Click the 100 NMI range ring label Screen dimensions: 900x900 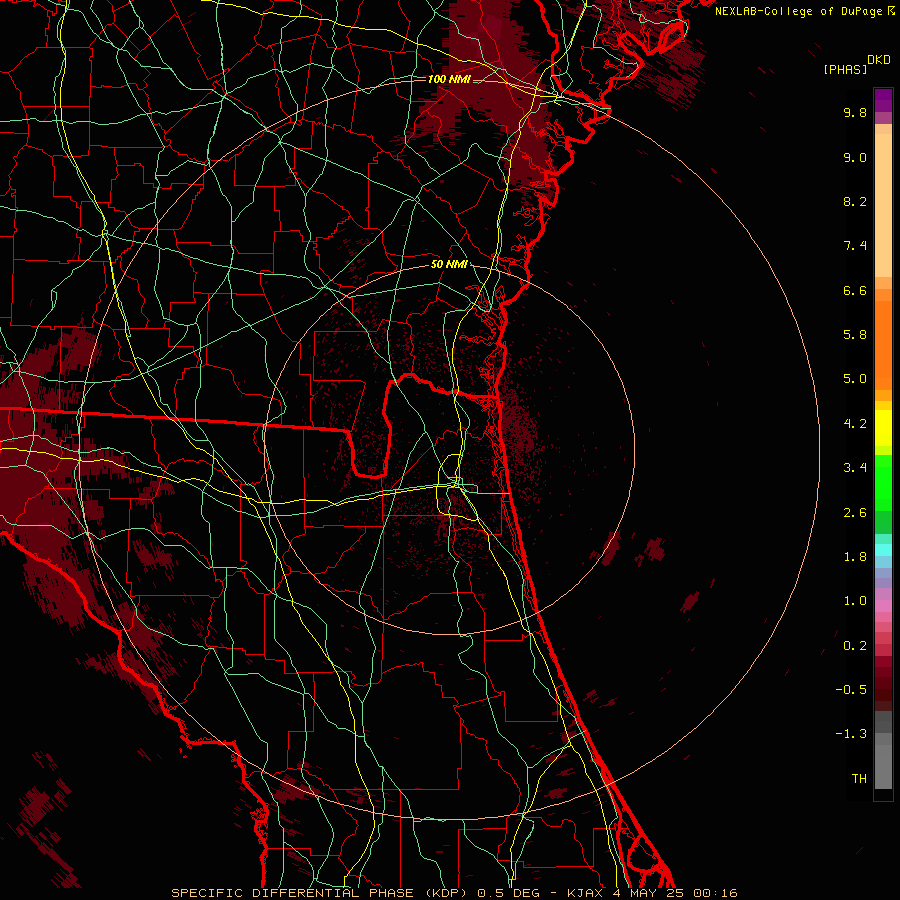point(449,79)
